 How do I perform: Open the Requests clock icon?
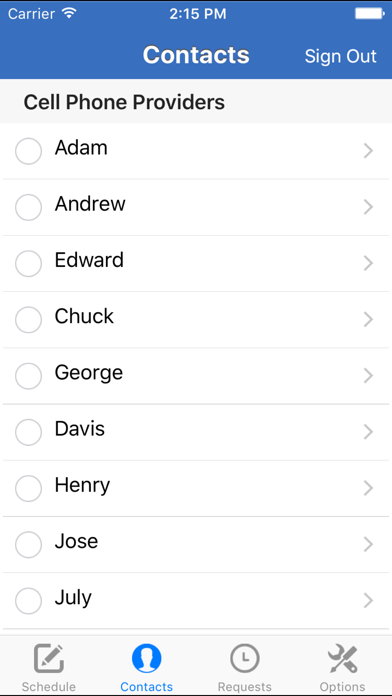[245, 658]
